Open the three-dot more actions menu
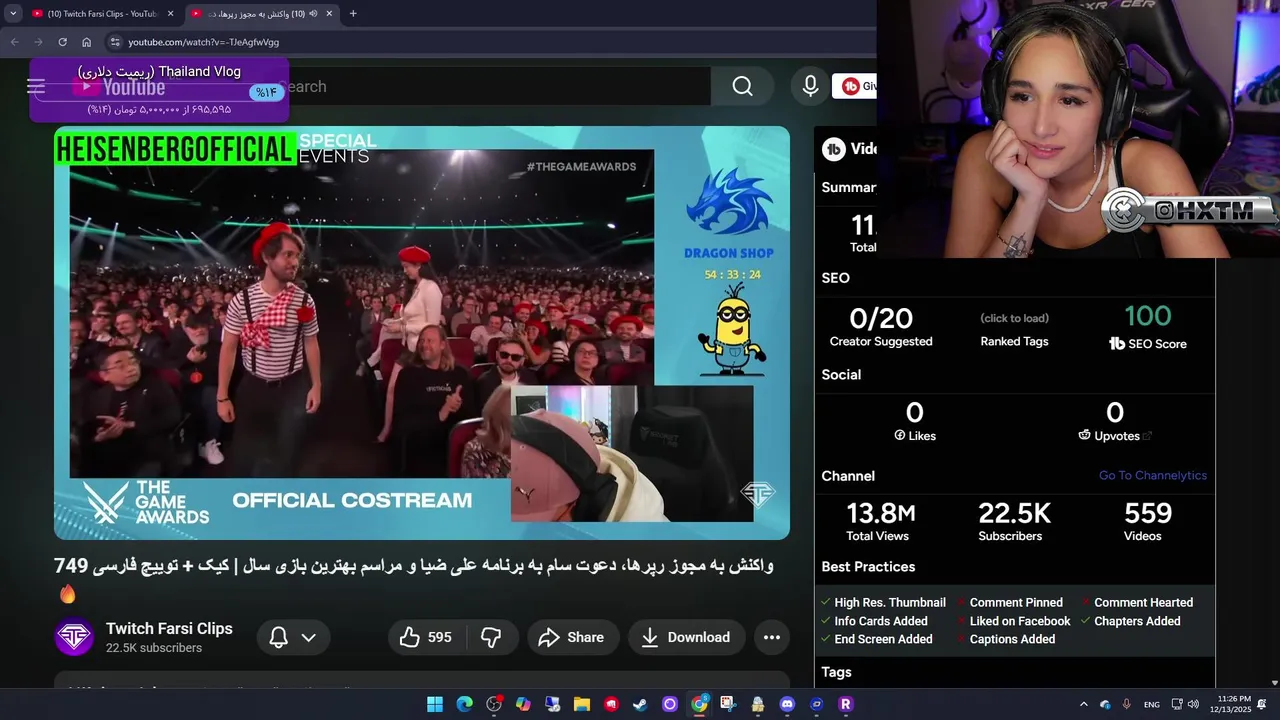The image size is (1280, 720). 771,637
